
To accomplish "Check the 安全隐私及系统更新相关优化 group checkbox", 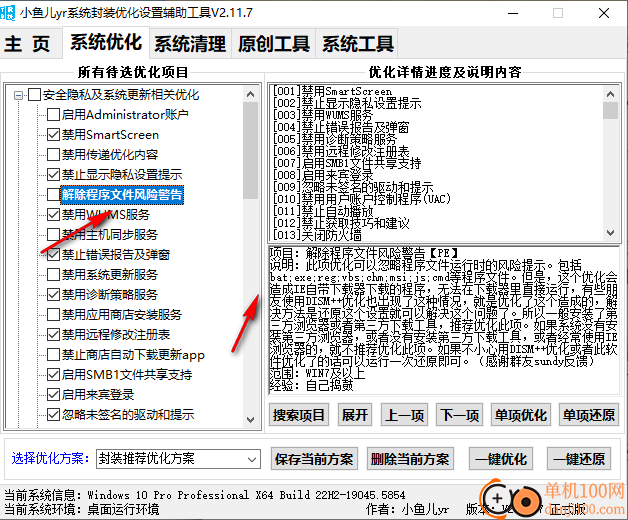I will coord(34,95).
